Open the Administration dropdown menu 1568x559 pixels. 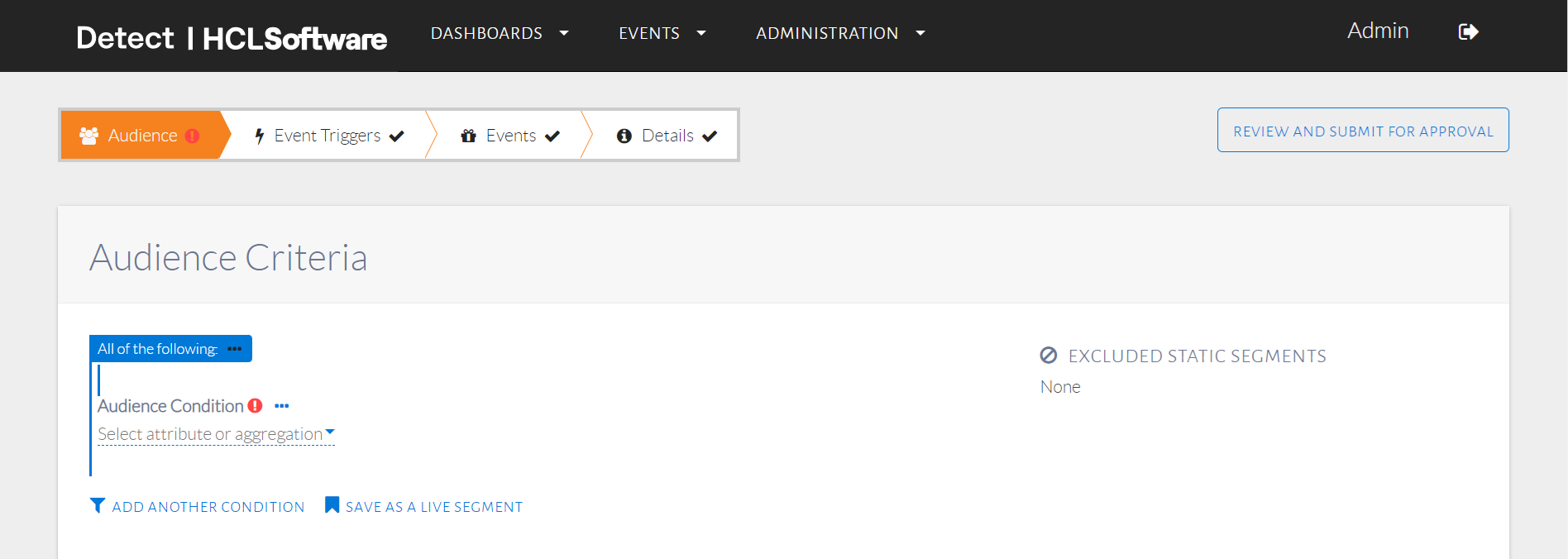[x=839, y=33]
